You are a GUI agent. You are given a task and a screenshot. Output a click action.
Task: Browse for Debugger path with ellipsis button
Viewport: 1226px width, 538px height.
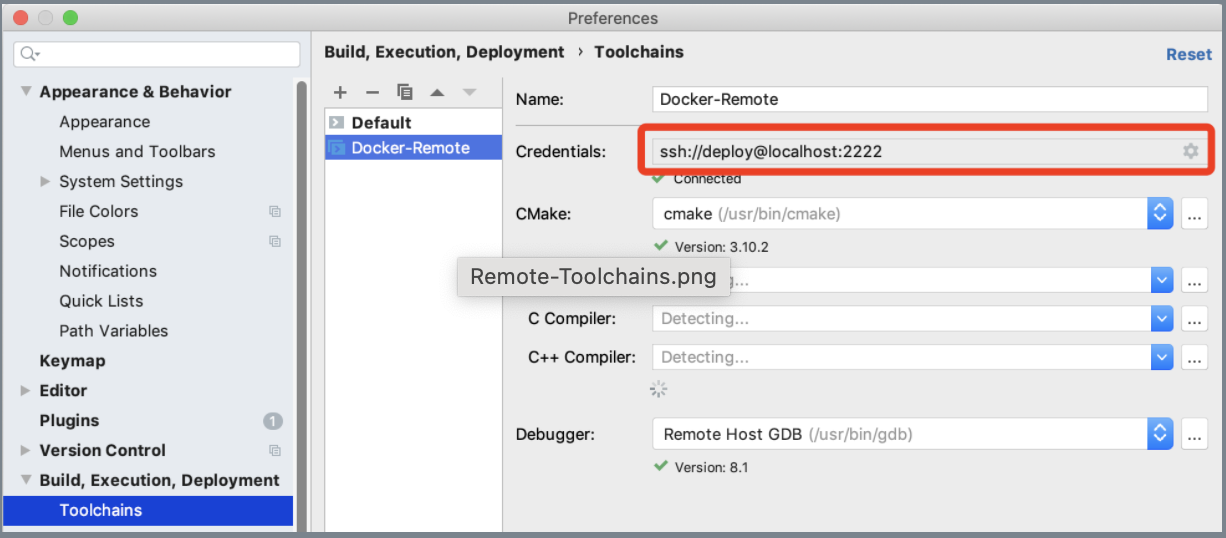point(1194,434)
